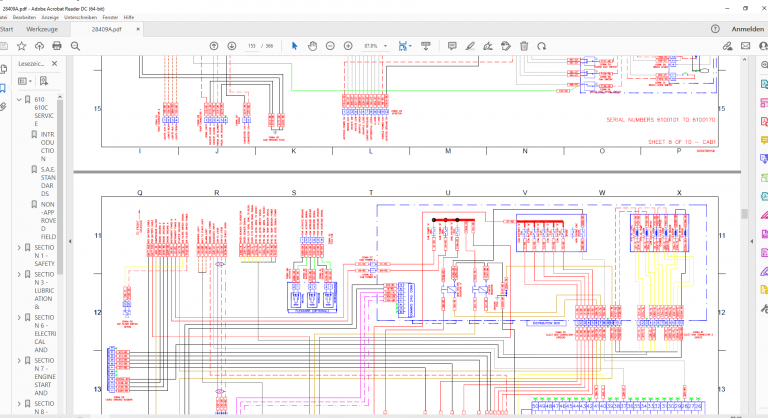Select the highlighter pen tool
768x418 pixels.
pos(470,46)
